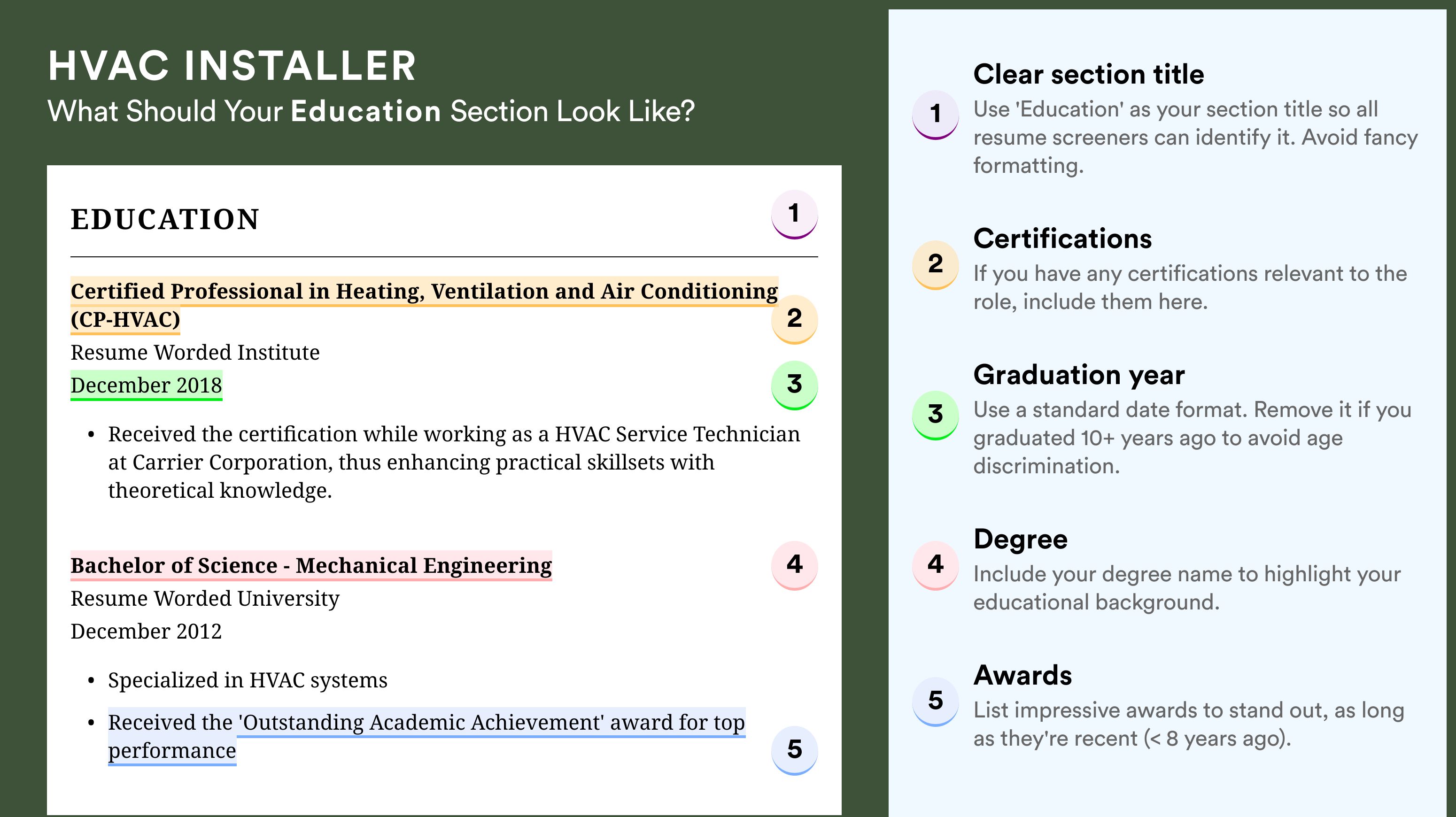Screen dimensions: 1456x817
Task: Click the Graduation year heading in the tips panel
Action: pyautogui.click(x=1079, y=375)
